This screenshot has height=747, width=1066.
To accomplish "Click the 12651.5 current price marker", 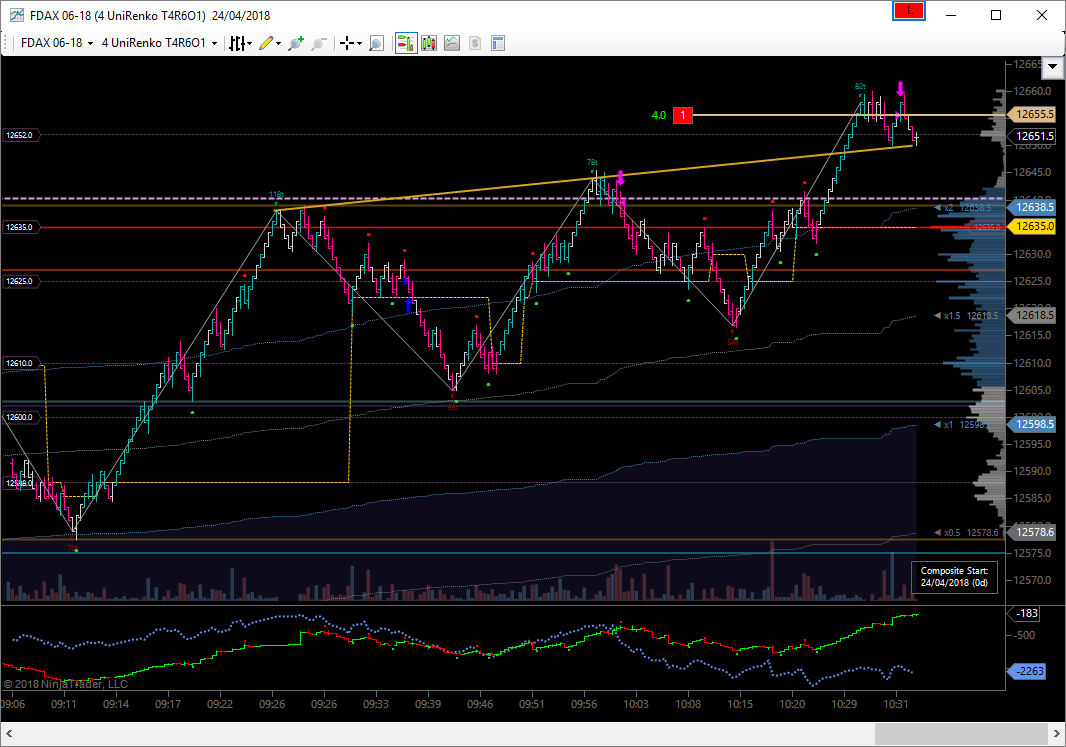I will (1033, 136).
